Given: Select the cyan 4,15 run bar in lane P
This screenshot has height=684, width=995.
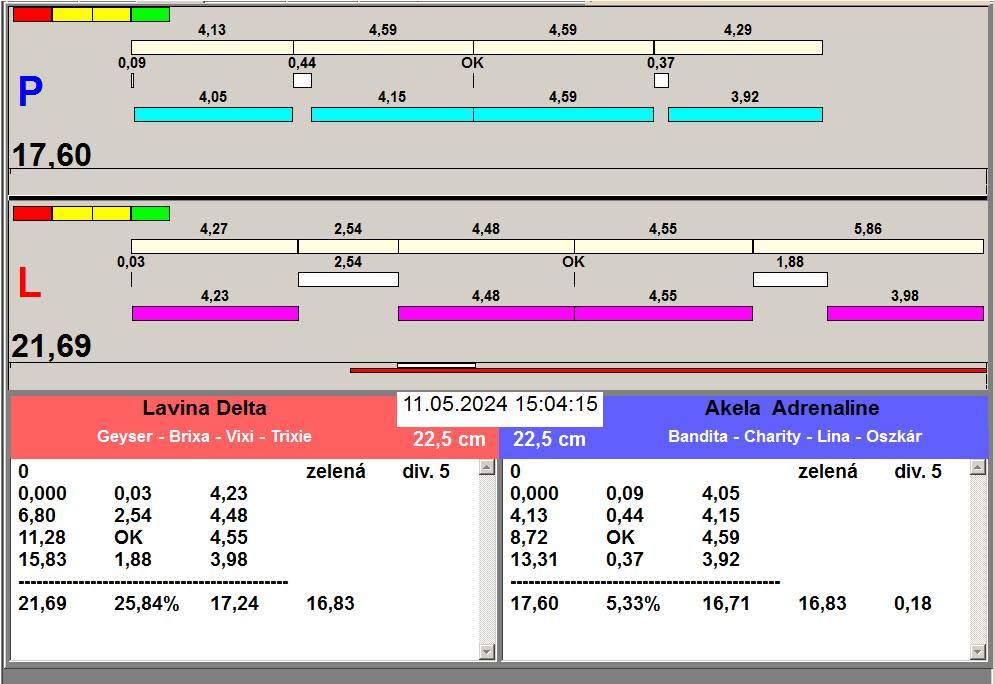Looking at the screenshot, I should tap(392, 114).
